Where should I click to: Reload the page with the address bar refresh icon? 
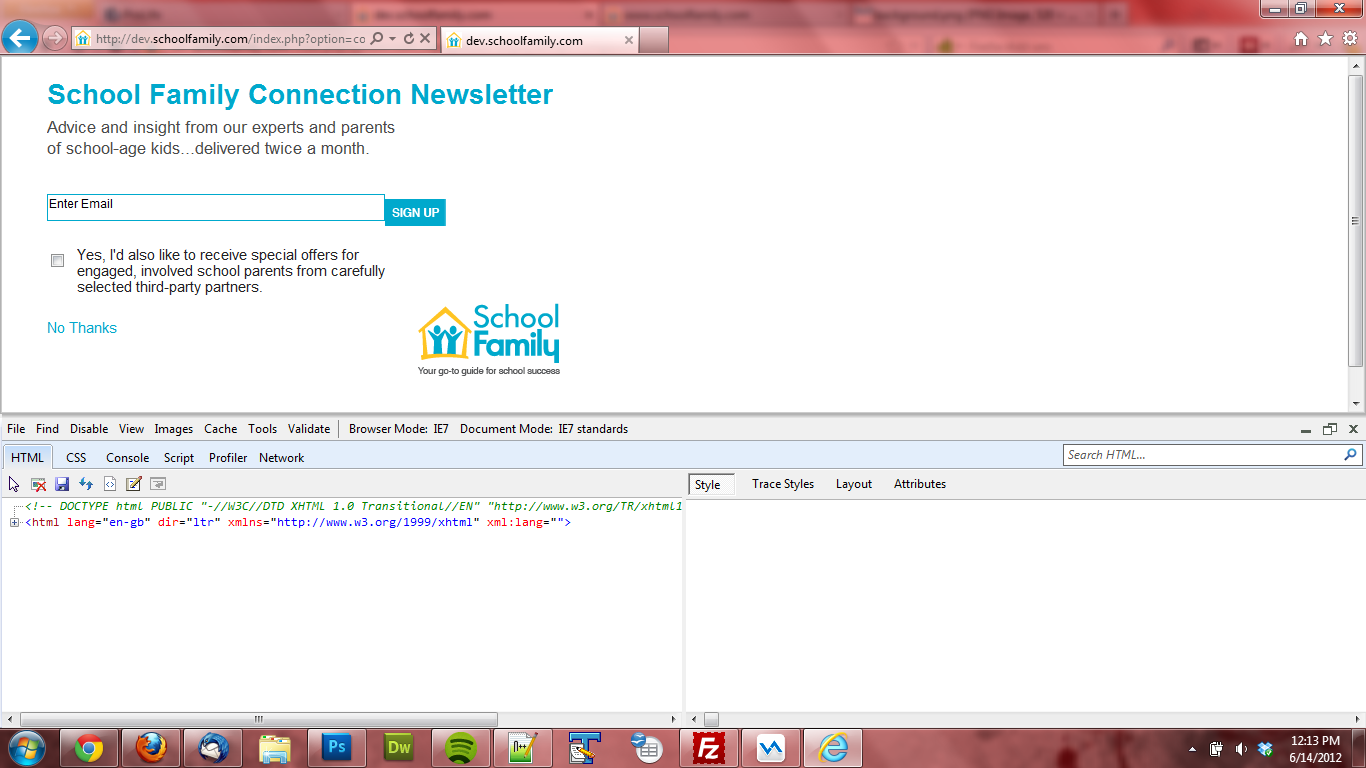(x=409, y=39)
